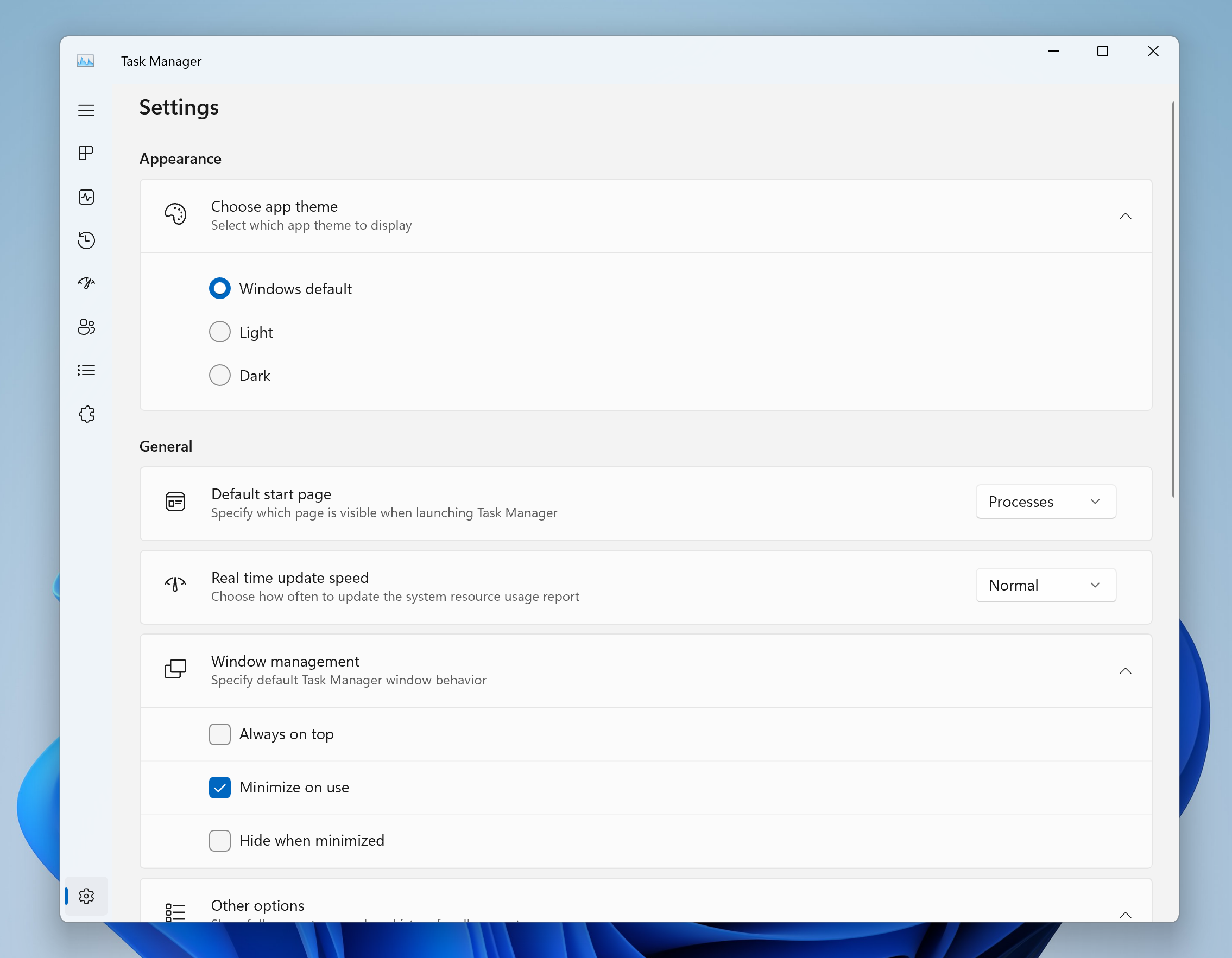The height and width of the screenshot is (958, 1232).
Task: Switch to the Startup apps panel
Action: click(87, 283)
